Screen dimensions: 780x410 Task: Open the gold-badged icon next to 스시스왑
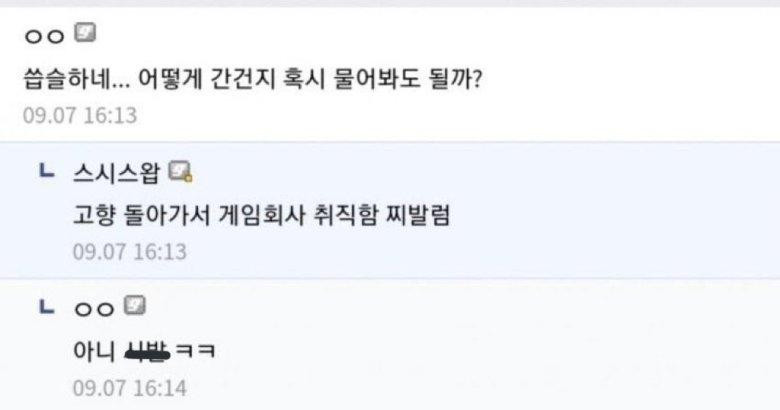[180, 172]
